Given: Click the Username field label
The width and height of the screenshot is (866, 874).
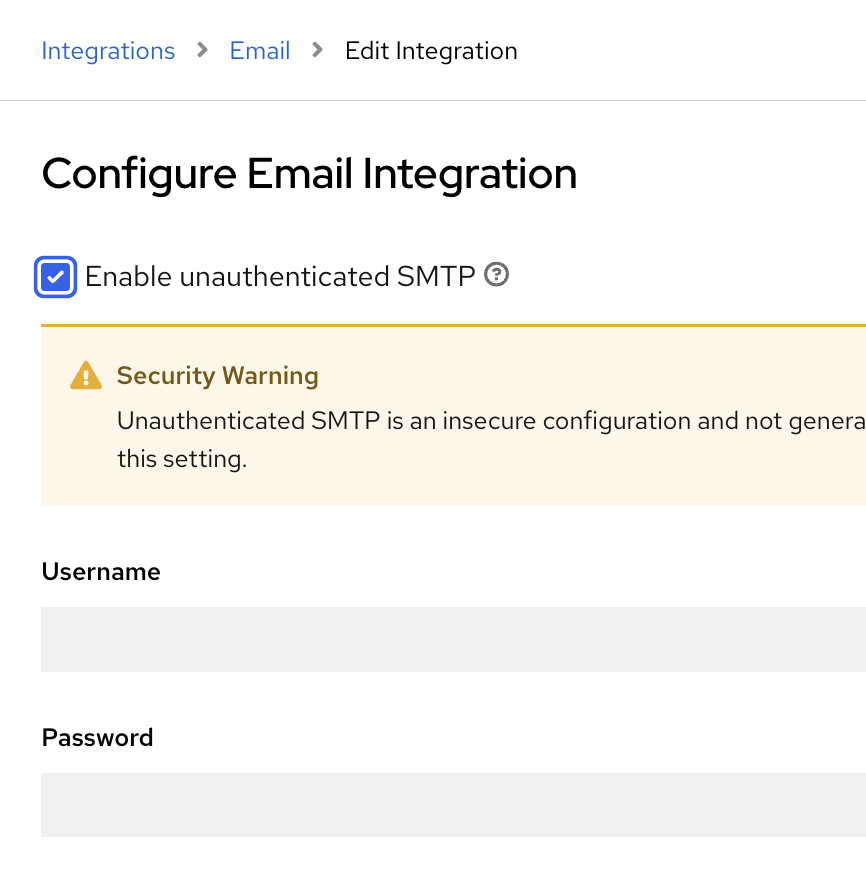Looking at the screenshot, I should click(x=101, y=571).
